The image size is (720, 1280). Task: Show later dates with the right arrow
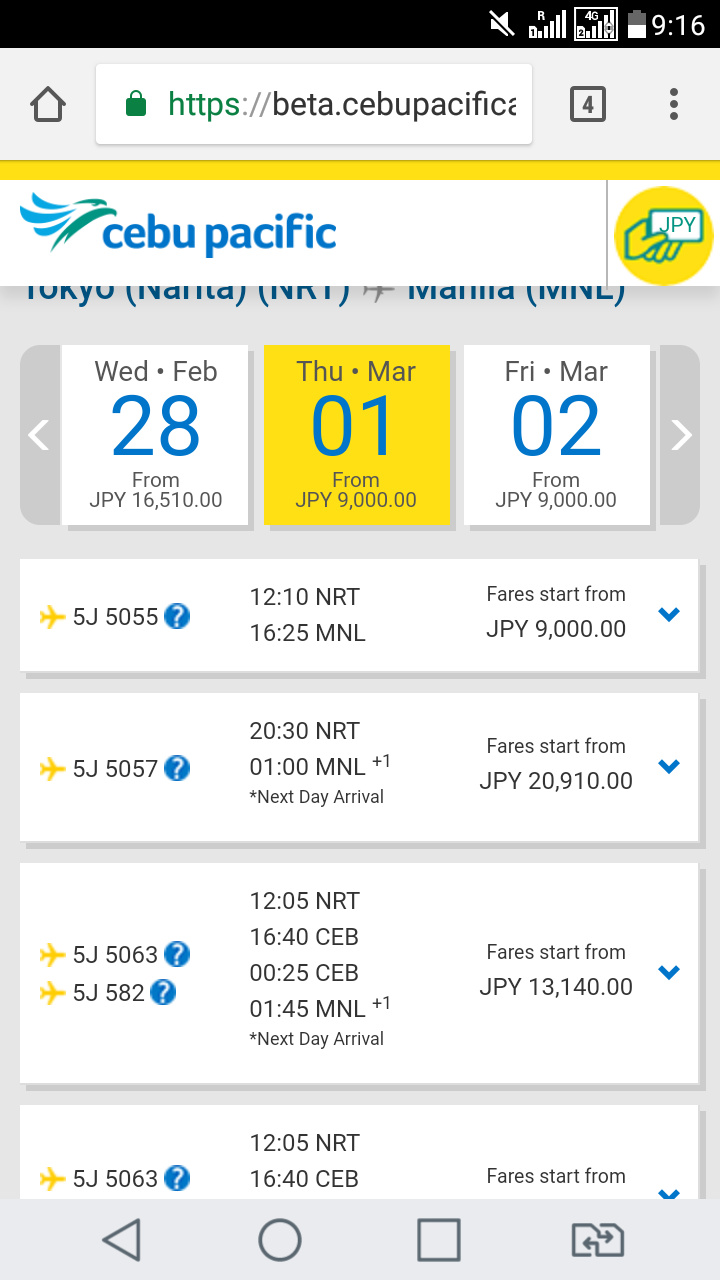click(x=681, y=435)
